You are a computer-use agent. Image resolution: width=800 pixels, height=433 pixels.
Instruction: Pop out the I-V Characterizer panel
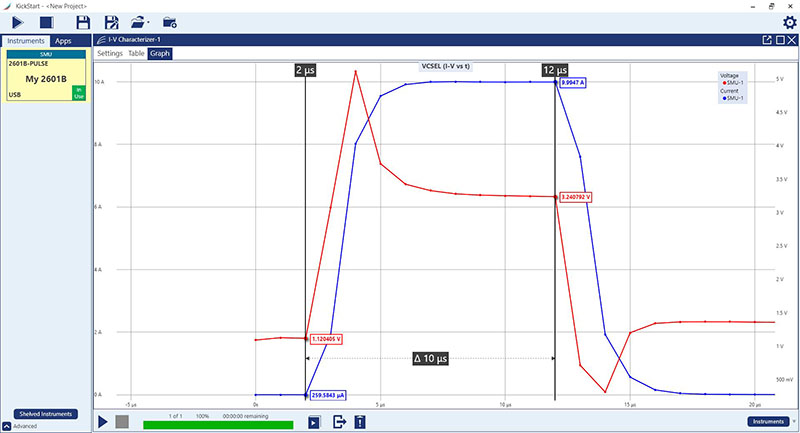[x=766, y=40]
